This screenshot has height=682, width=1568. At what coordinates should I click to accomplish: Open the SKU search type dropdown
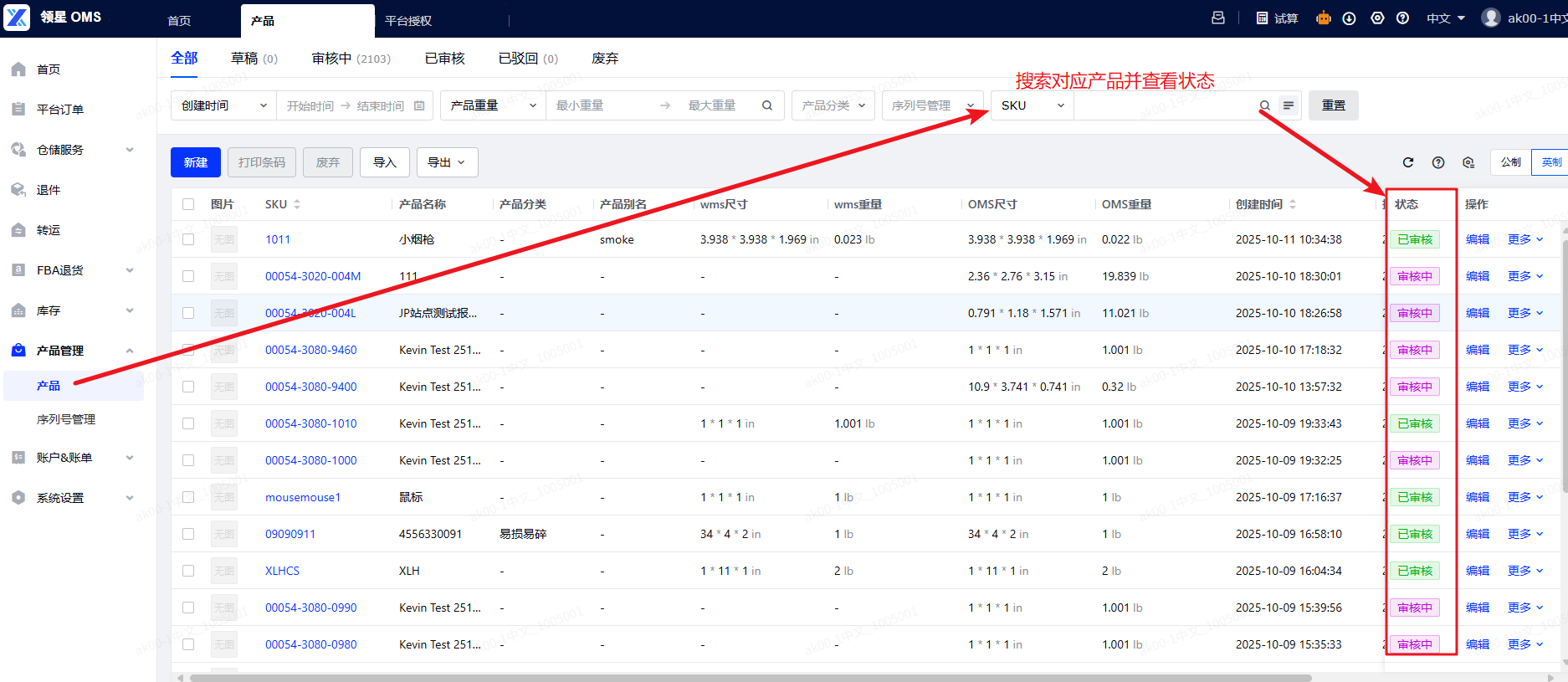(1033, 105)
